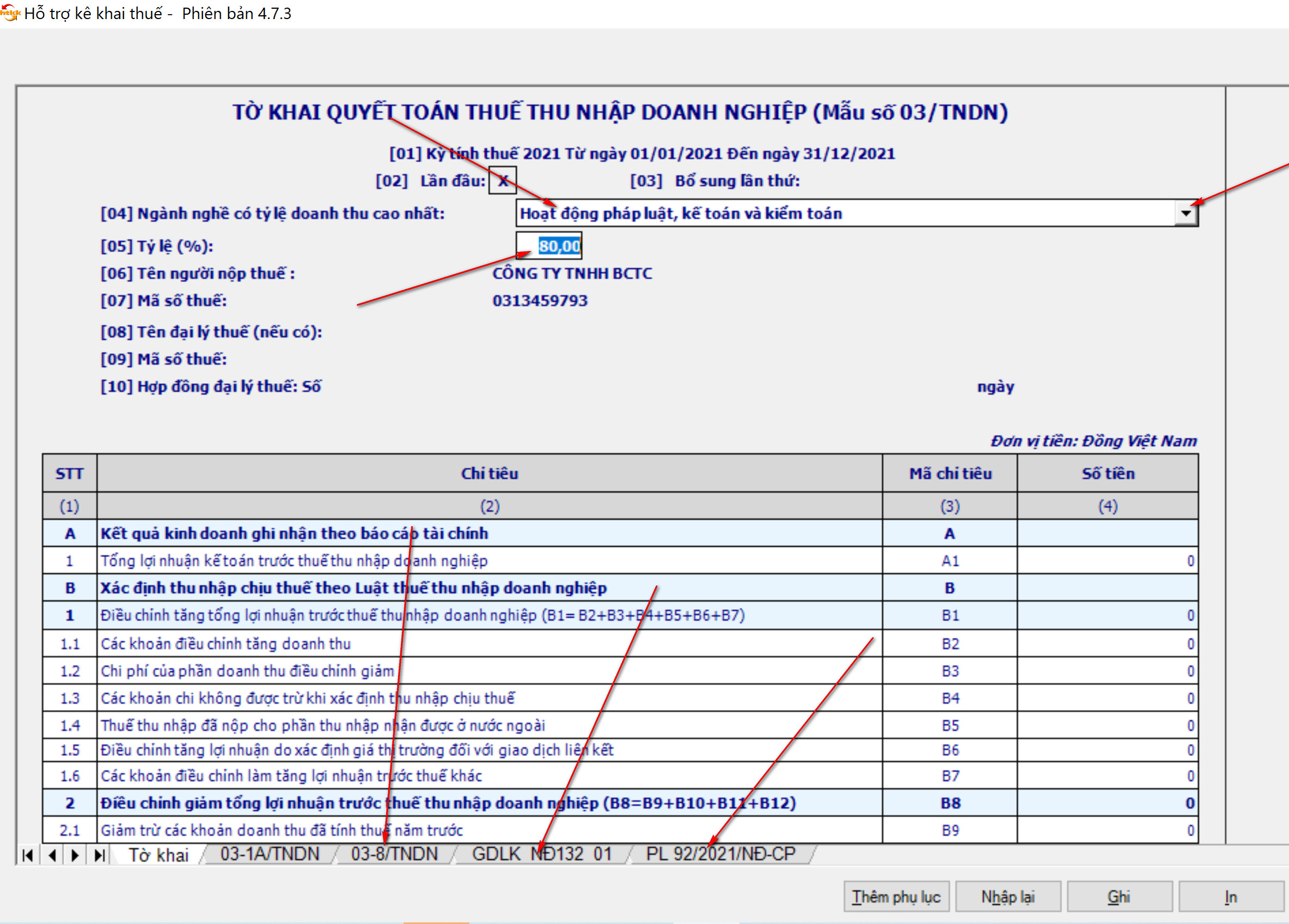
Task: Go to first sheet tab arrow
Action: coord(27,855)
